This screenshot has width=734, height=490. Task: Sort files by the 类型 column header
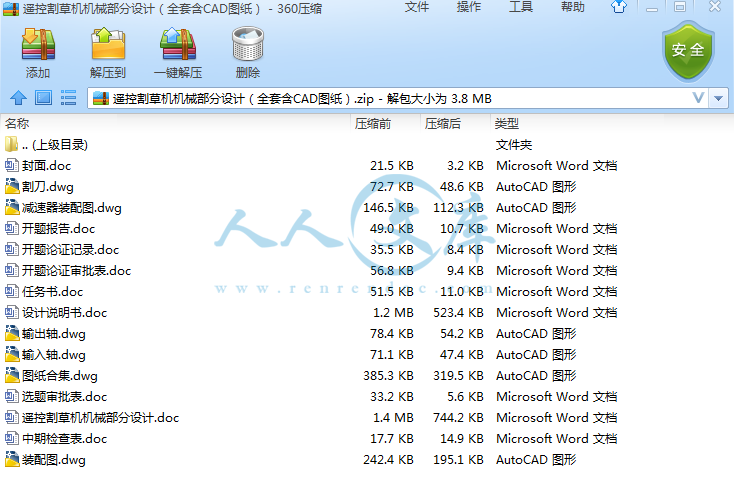(507, 124)
